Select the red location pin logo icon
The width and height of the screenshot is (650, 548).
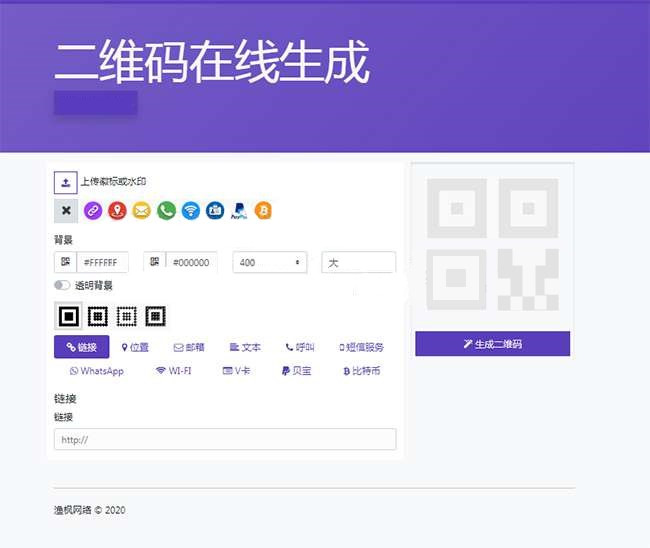pos(117,211)
